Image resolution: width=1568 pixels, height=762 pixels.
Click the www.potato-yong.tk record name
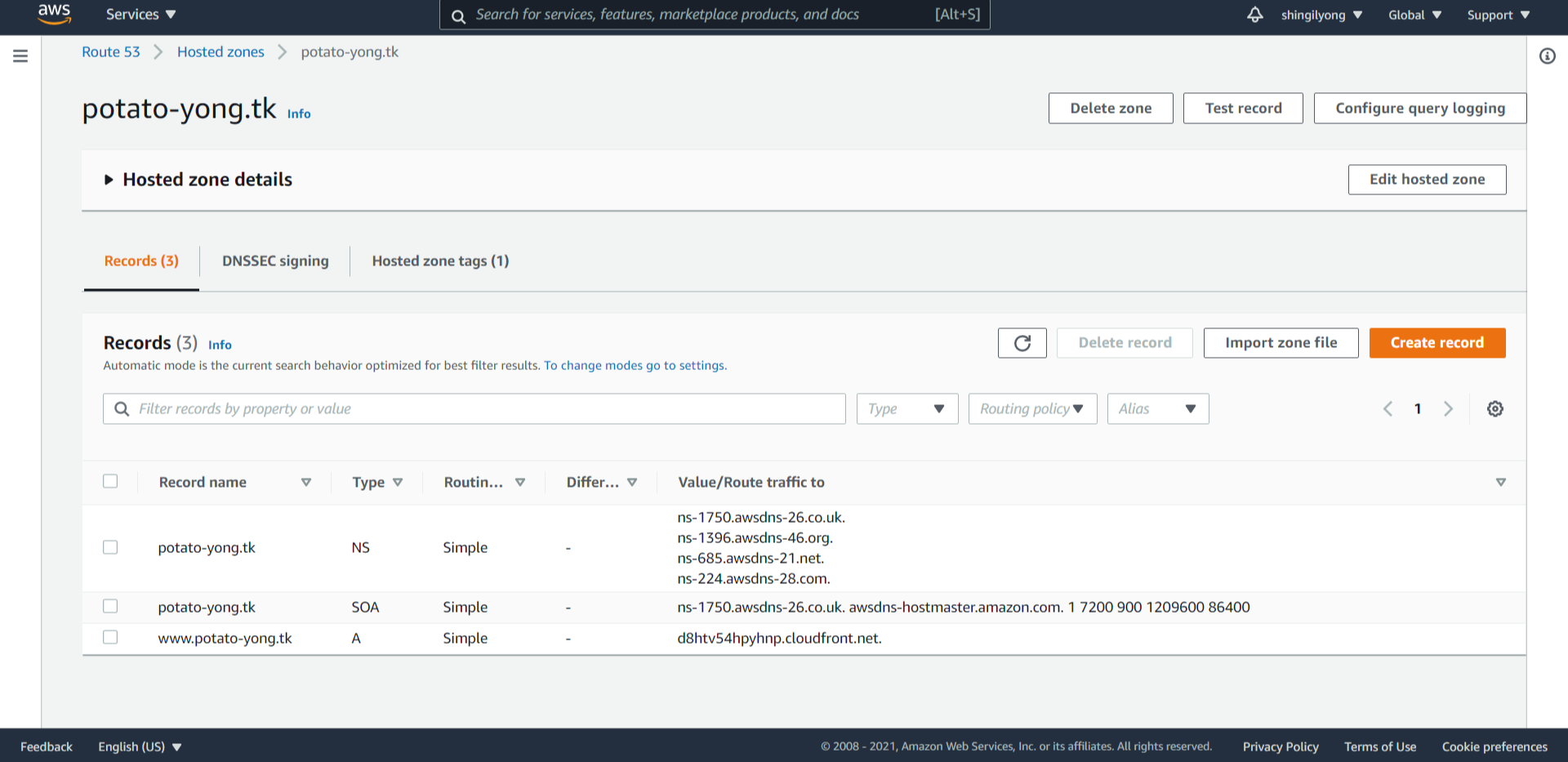tap(225, 639)
